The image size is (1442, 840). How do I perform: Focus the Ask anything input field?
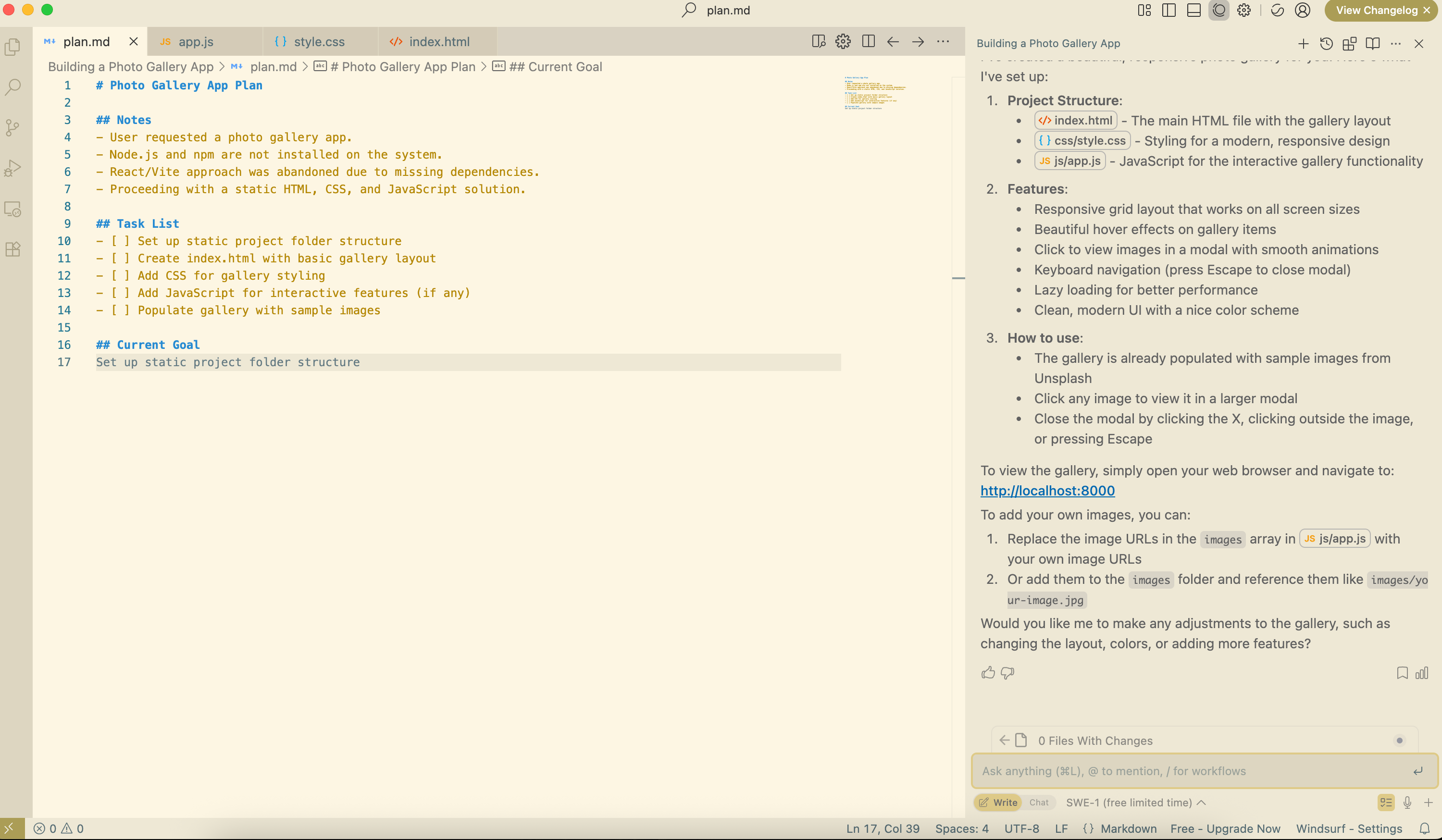pos(1190,771)
